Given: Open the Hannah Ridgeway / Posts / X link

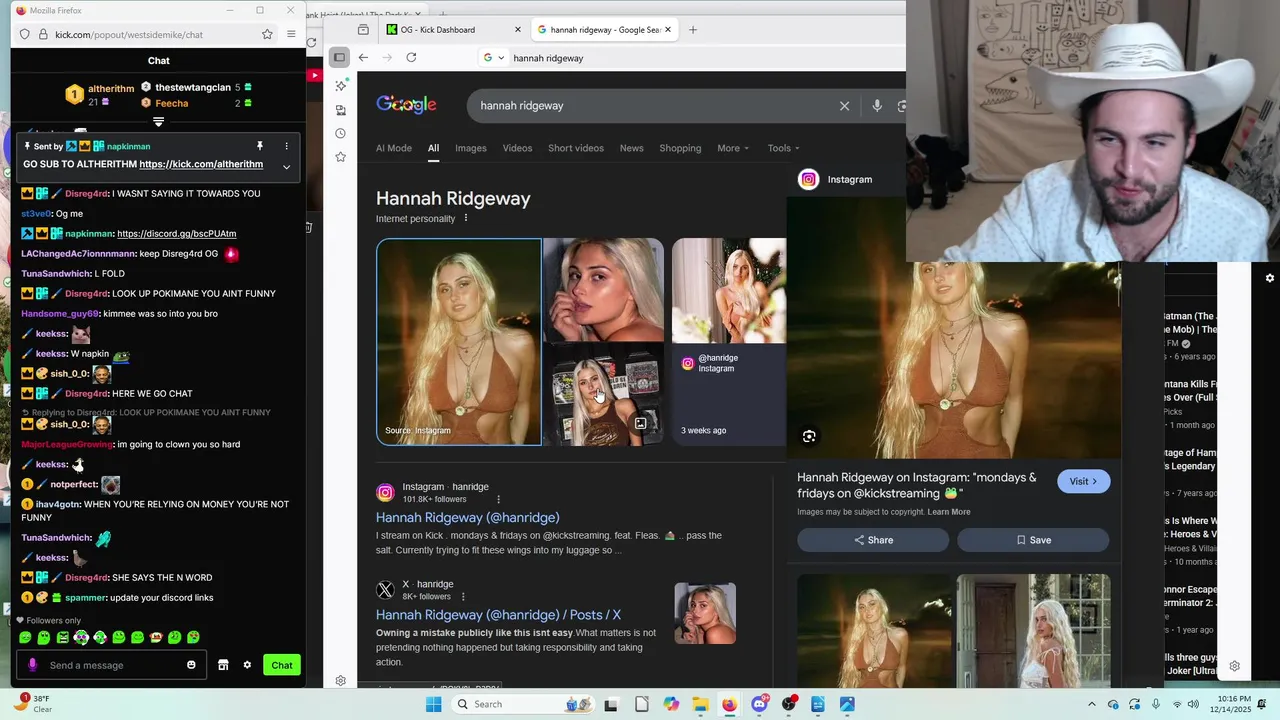Looking at the screenshot, I should pyautogui.click(x=498, y=615).
